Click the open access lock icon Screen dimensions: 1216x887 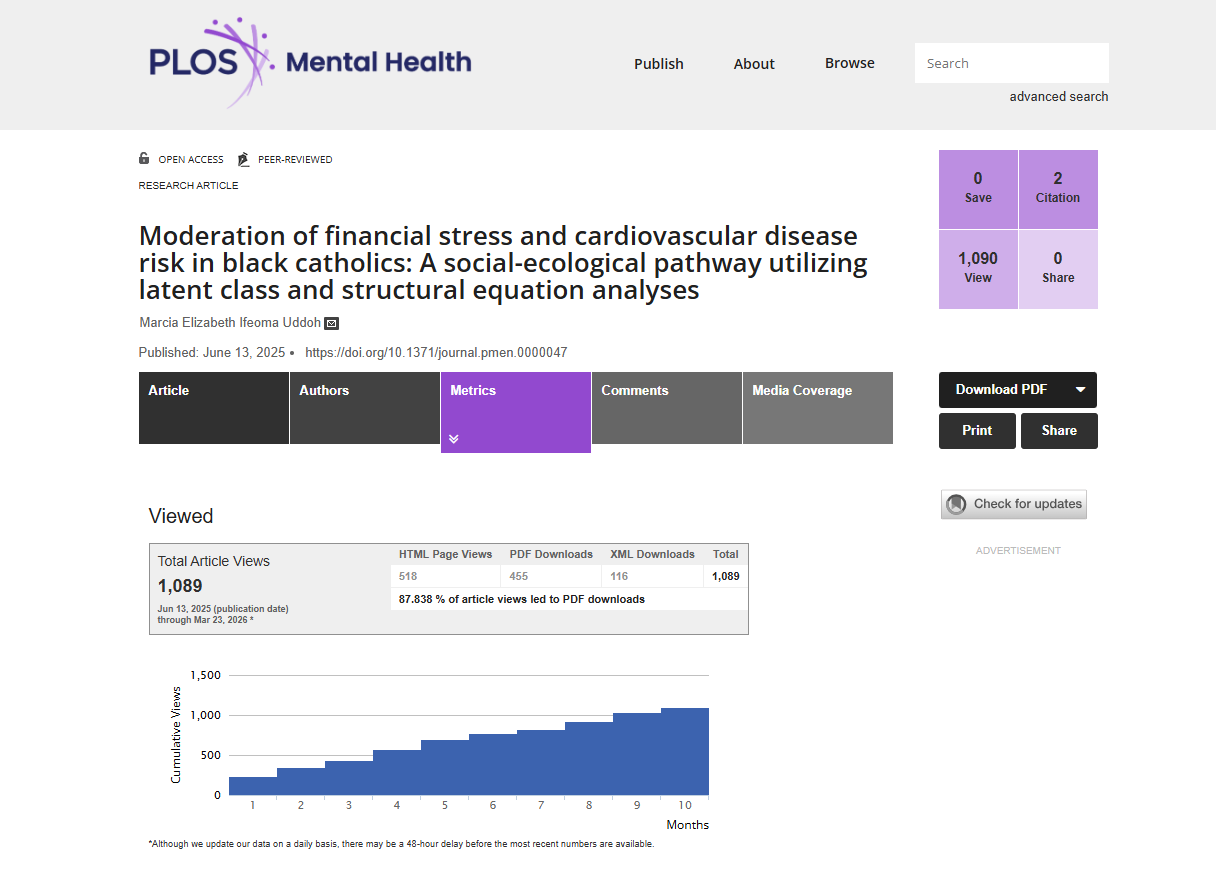pyautogui.click(x=144, y=159)
